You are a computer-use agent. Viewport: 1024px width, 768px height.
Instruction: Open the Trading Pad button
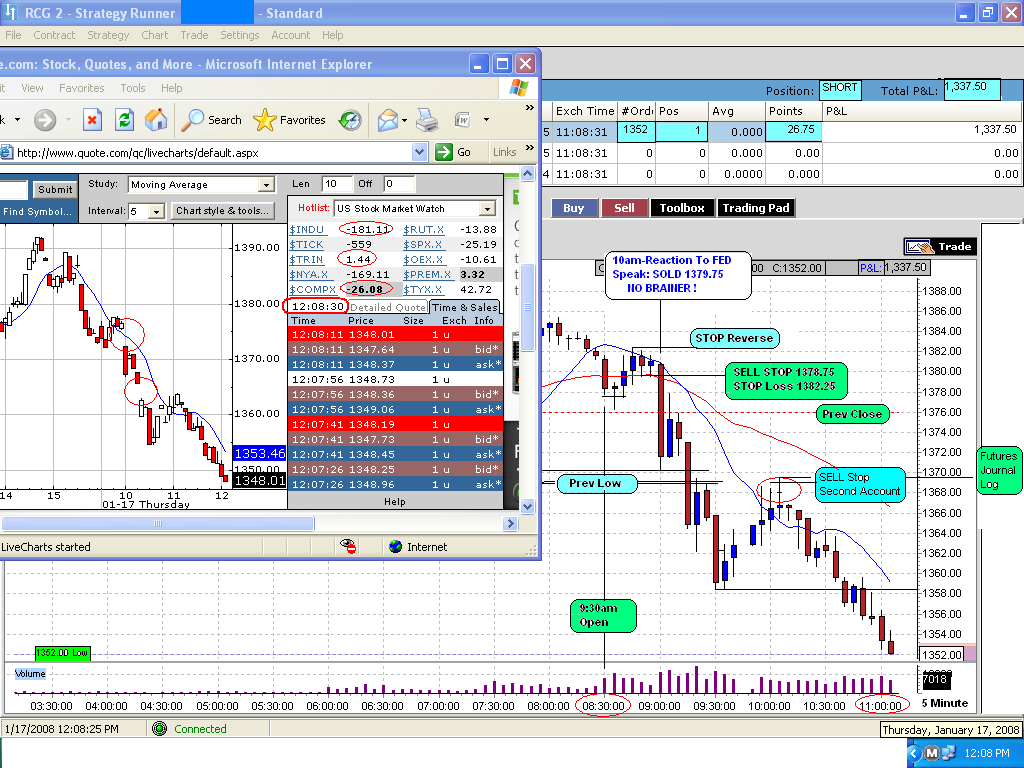[x=756, y=208]
